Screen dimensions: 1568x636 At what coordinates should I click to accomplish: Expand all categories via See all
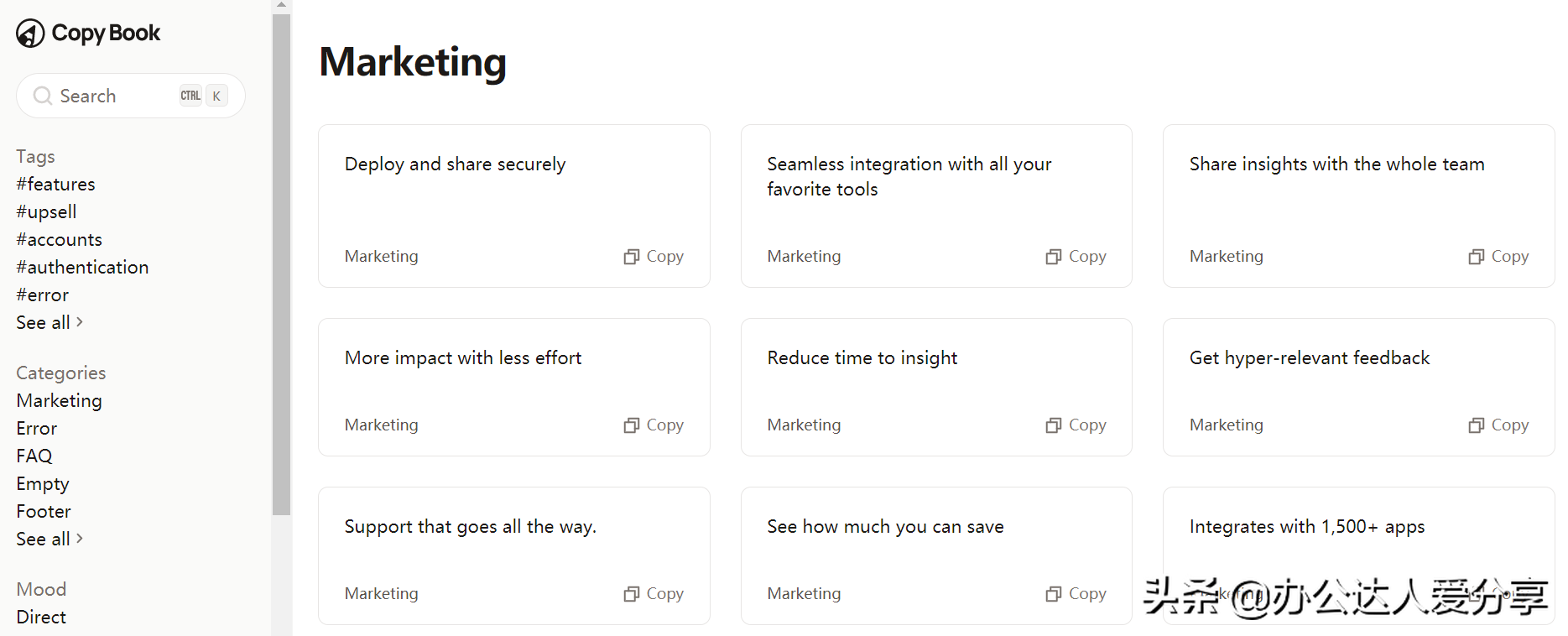49,540
